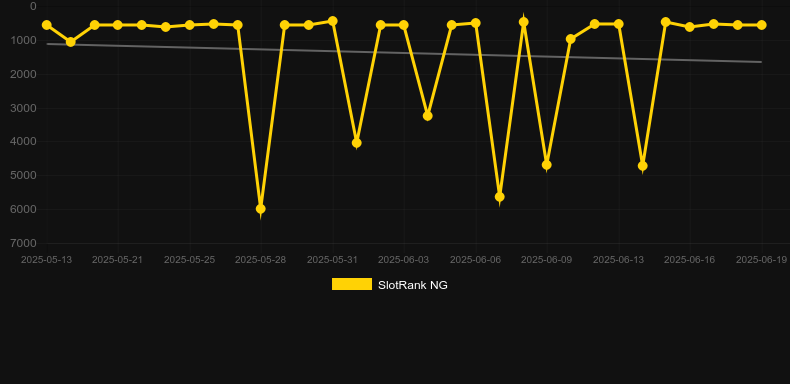Click the SlotRank NG legend label

point(413,285)
